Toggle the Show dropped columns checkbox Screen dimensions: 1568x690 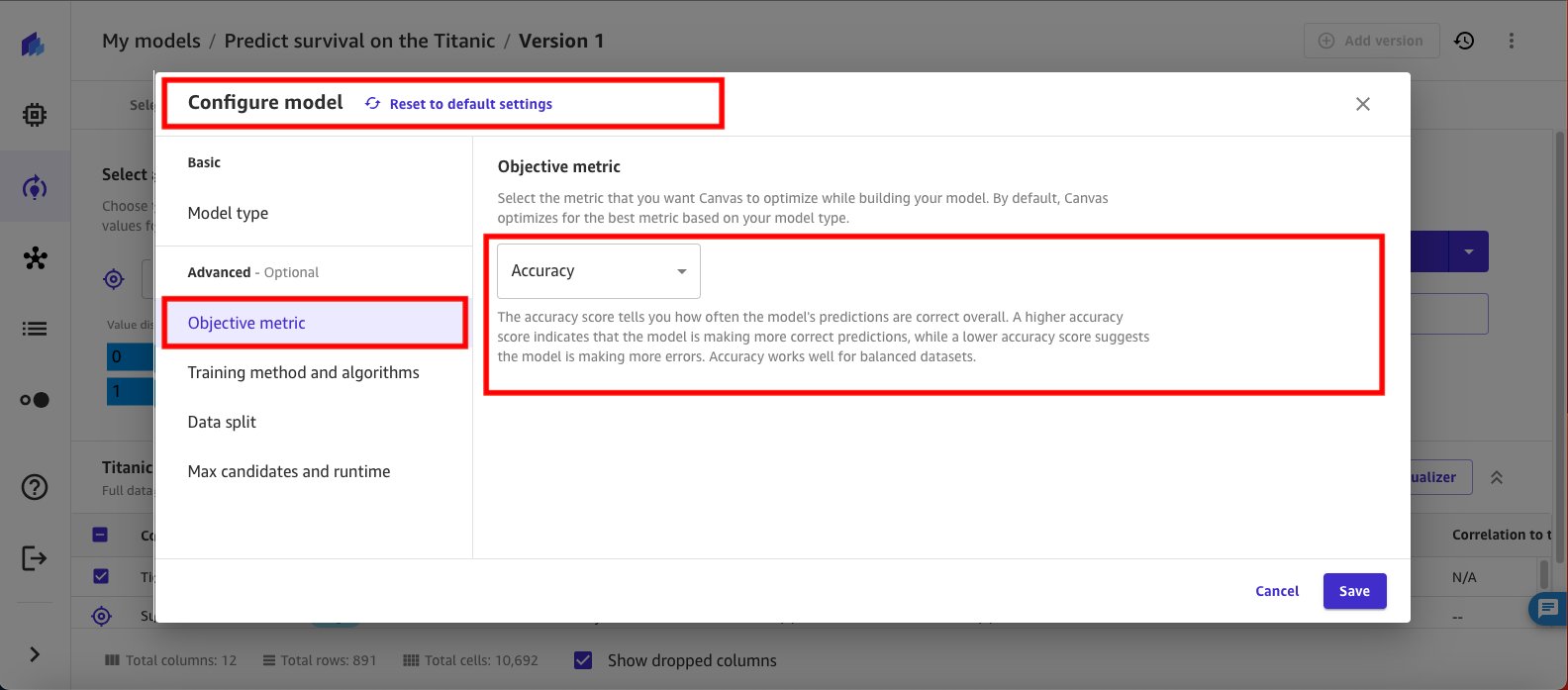tap(583, 660)
